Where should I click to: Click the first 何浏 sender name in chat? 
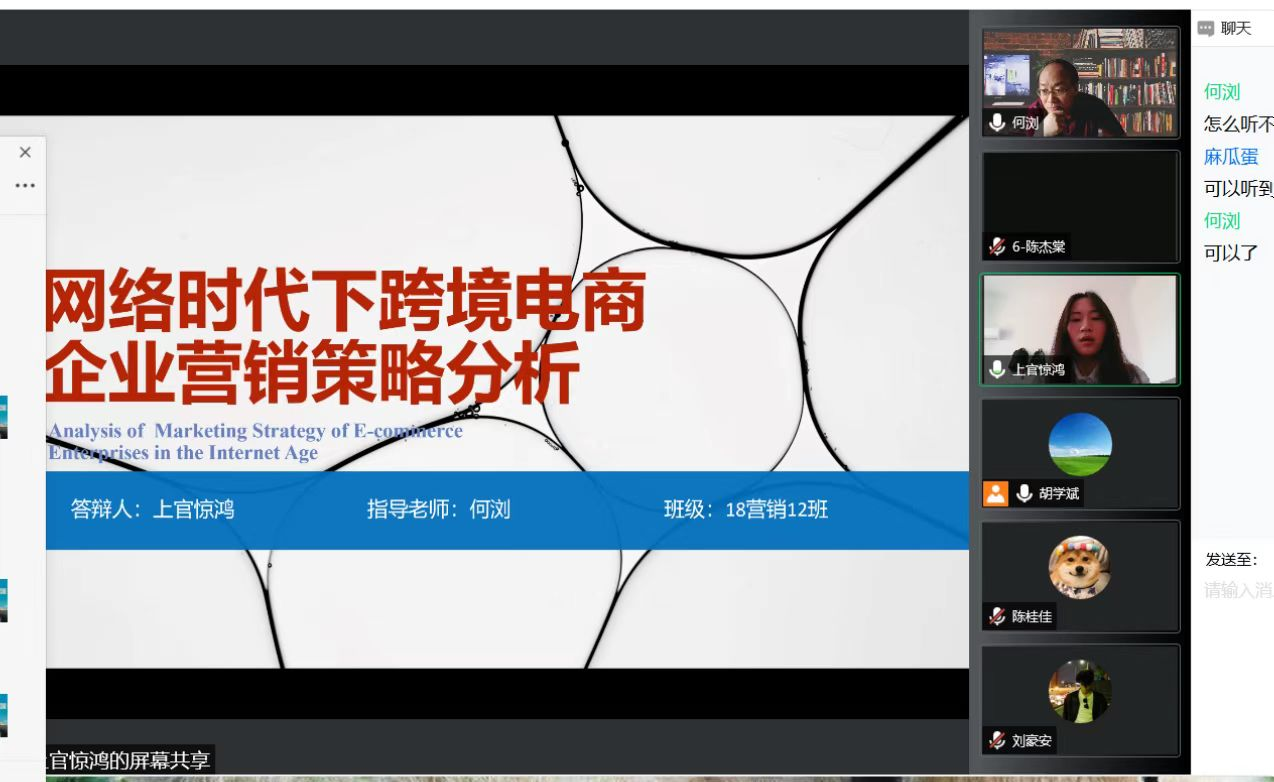coord(1222,92)
